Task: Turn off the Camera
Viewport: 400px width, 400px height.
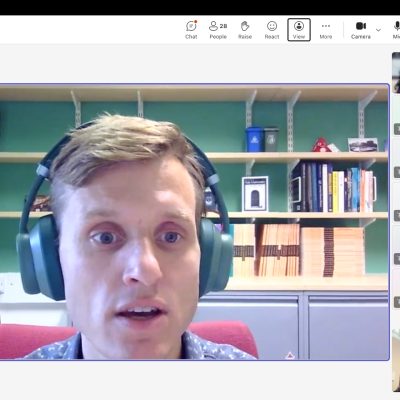Action: click(x=361, y=30)
